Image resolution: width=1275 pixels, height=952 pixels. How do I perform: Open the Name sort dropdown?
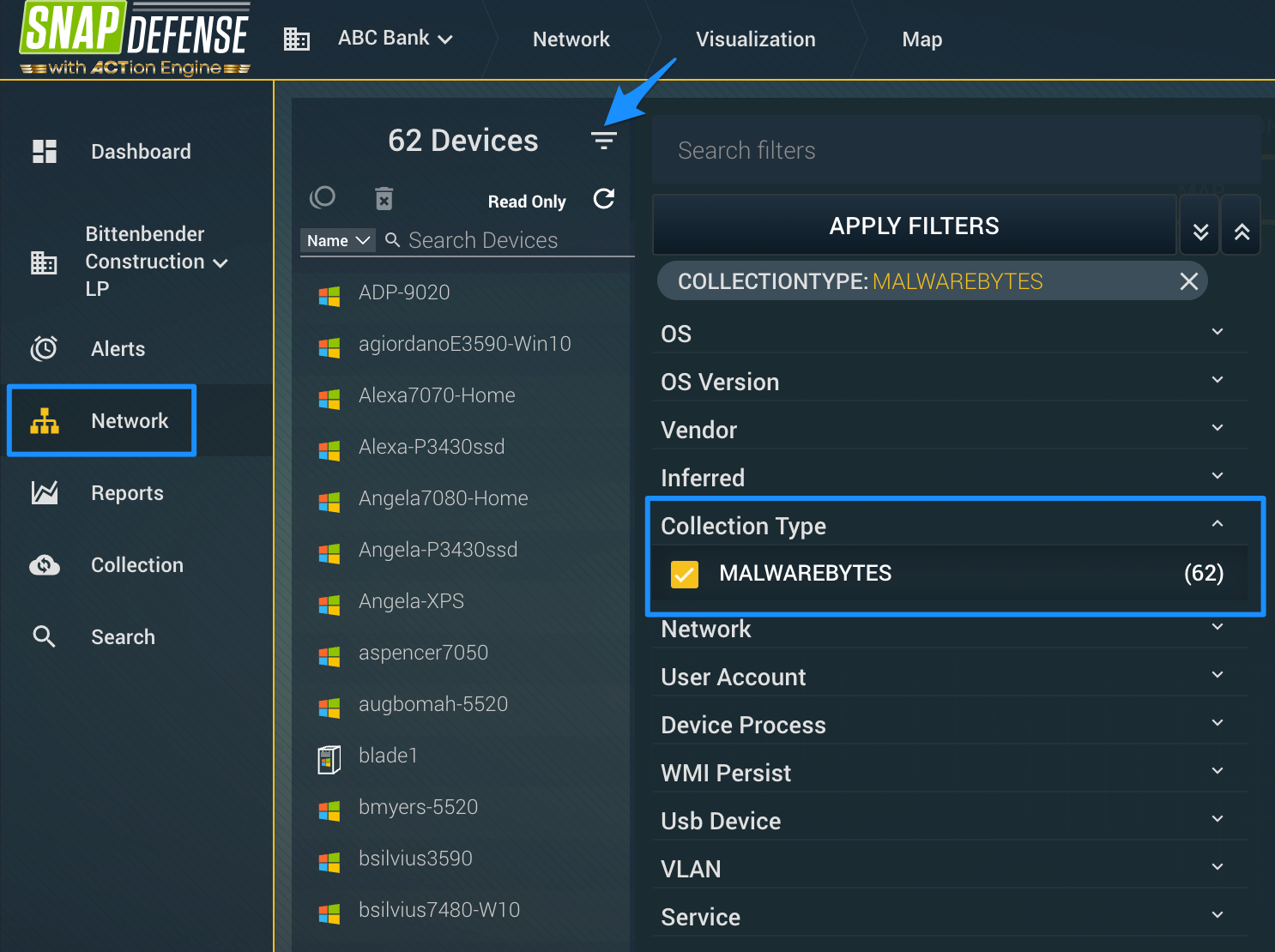[338, 241]
